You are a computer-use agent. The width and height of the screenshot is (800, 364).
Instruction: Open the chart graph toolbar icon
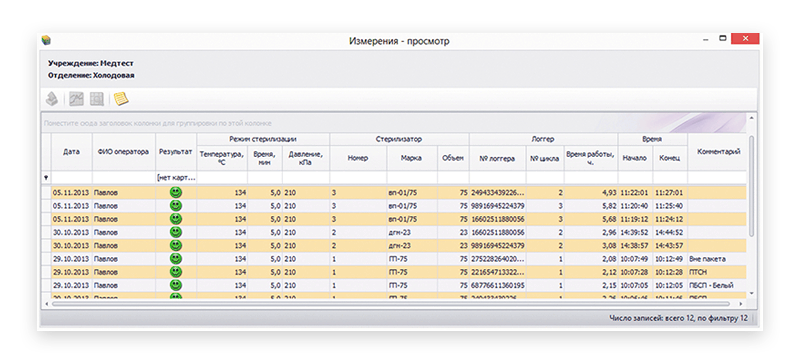pyautogui.click(x=77, y=99)
